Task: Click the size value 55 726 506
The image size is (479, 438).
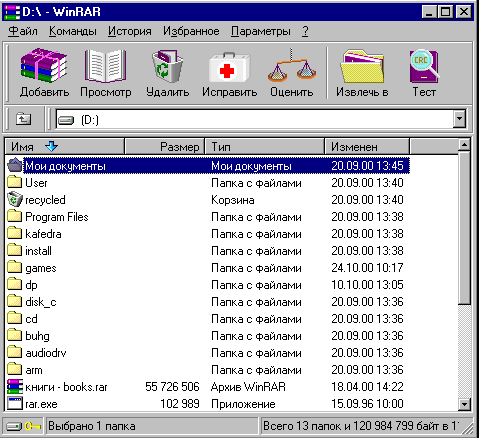Action: coord(172,387)
